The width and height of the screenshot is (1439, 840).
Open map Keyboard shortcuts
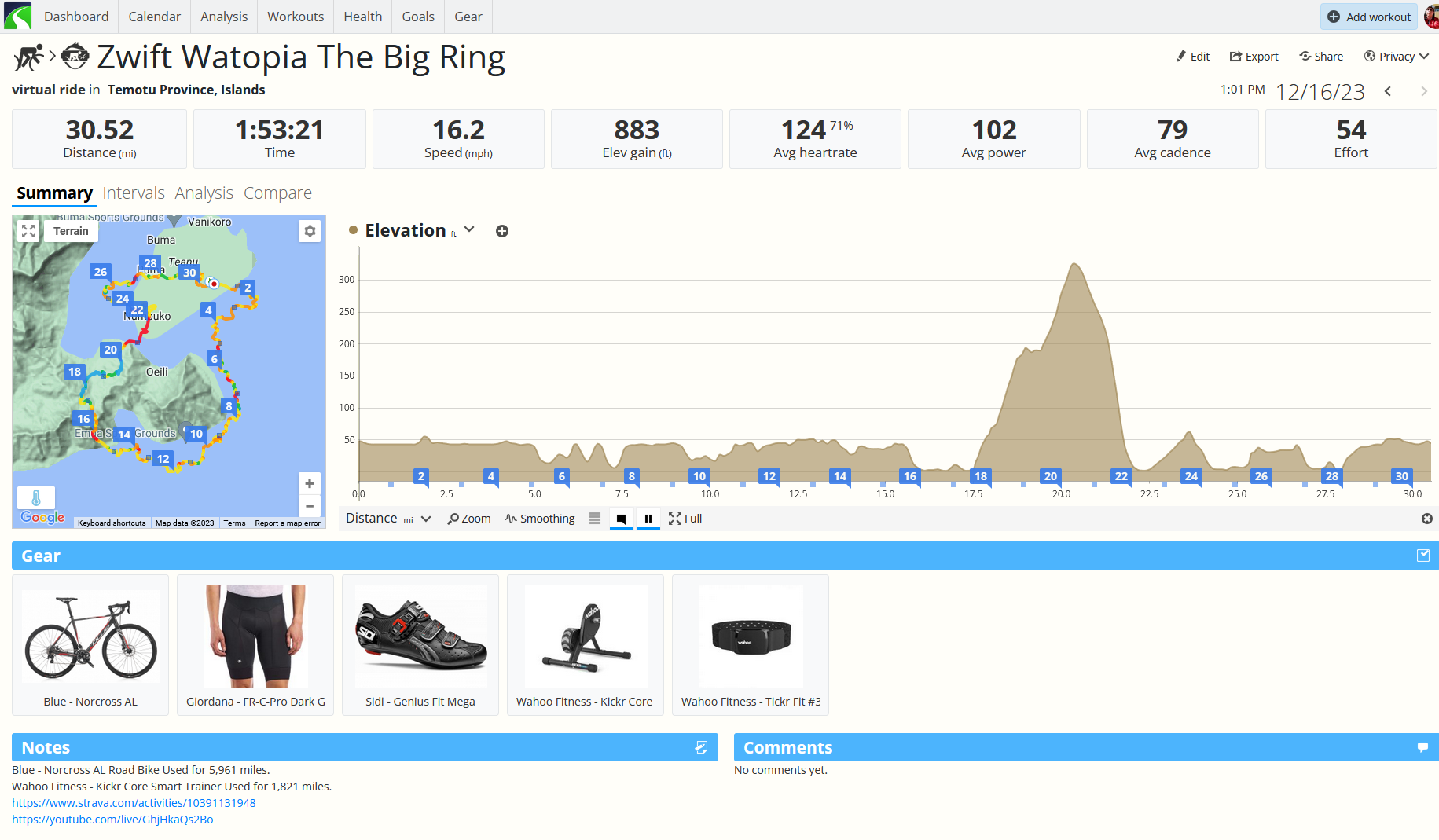112,523
